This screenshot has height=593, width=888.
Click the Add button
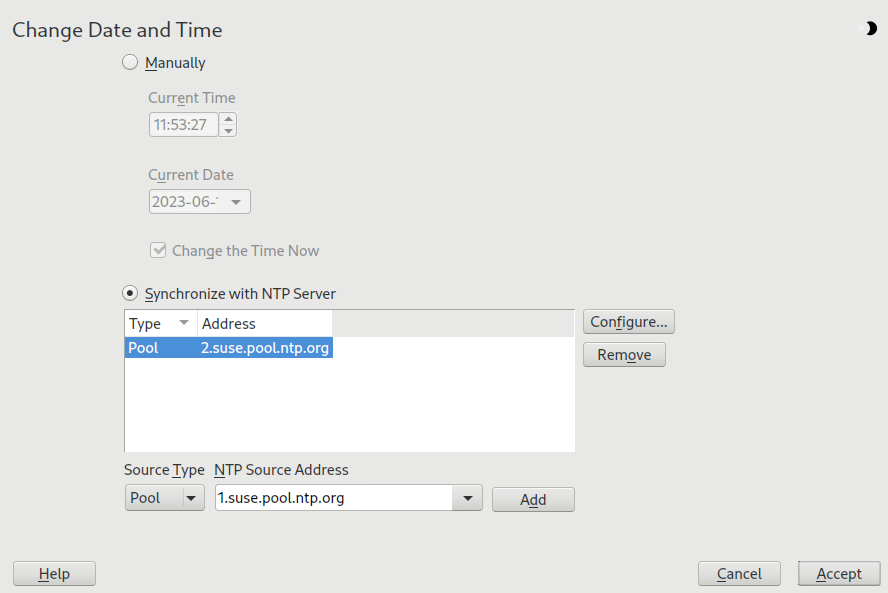tap(533, 500)
